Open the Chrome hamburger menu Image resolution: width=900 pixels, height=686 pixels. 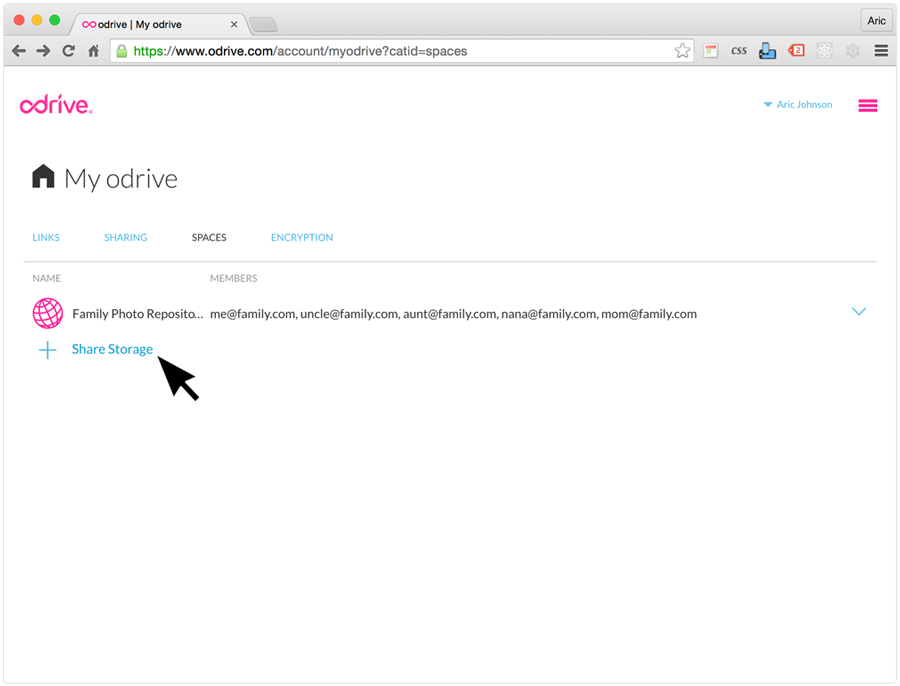coord(882,51)
